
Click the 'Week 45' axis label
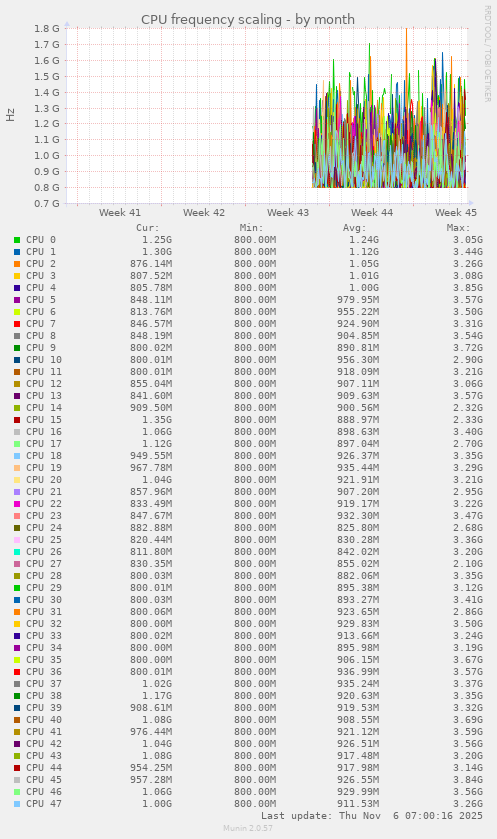pyautogui.click(x=456, y=212)
